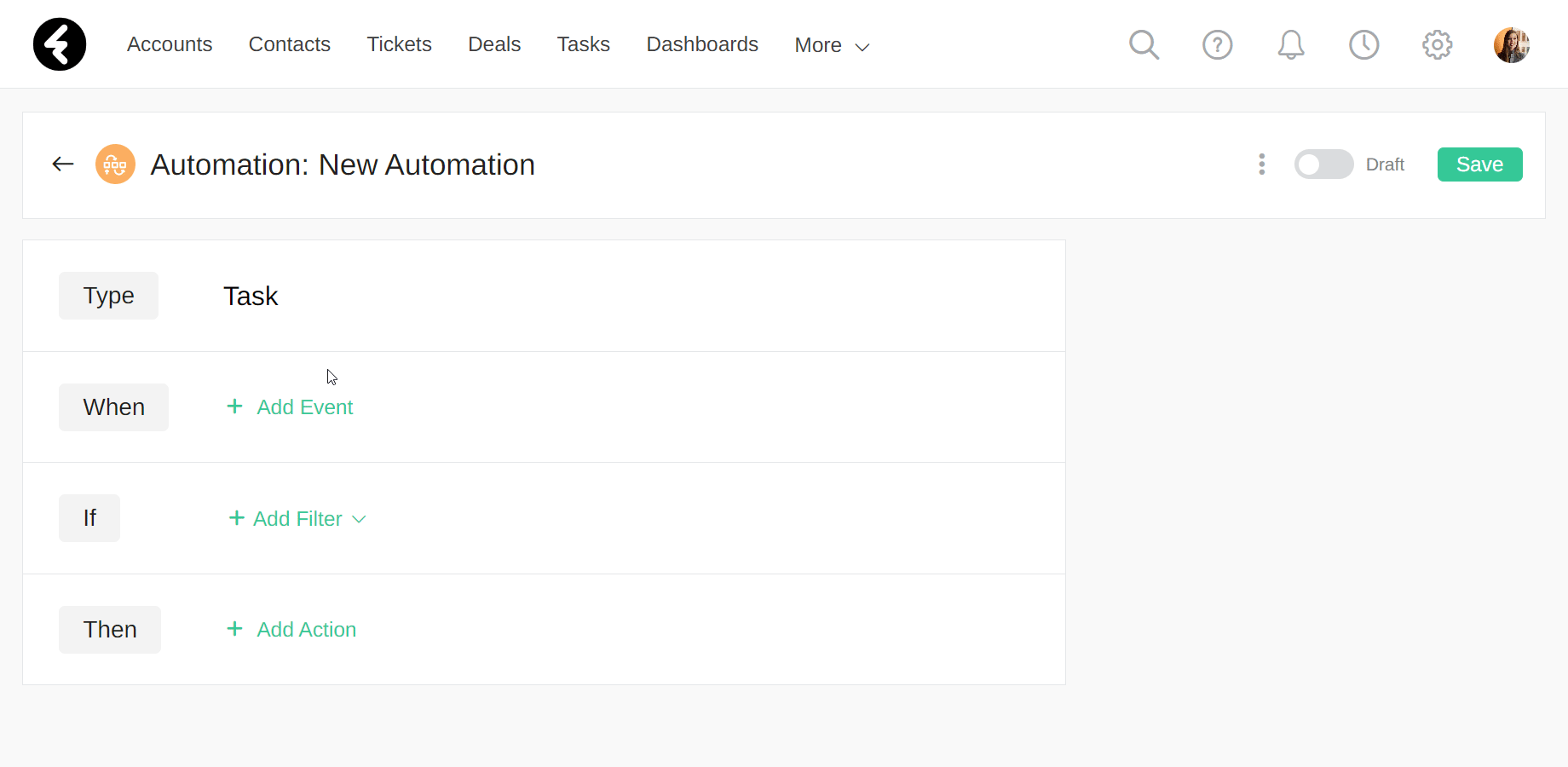Go back using the left arrow
Image resolution: width=1568 pixels, height=767 pixels.
click(63, 164)
